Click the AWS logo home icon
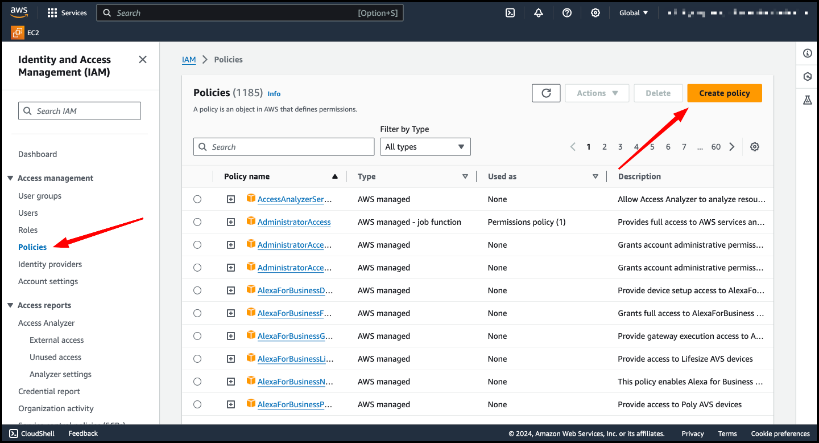The height and width of the screenshot is (443, 819). point(19,12)
